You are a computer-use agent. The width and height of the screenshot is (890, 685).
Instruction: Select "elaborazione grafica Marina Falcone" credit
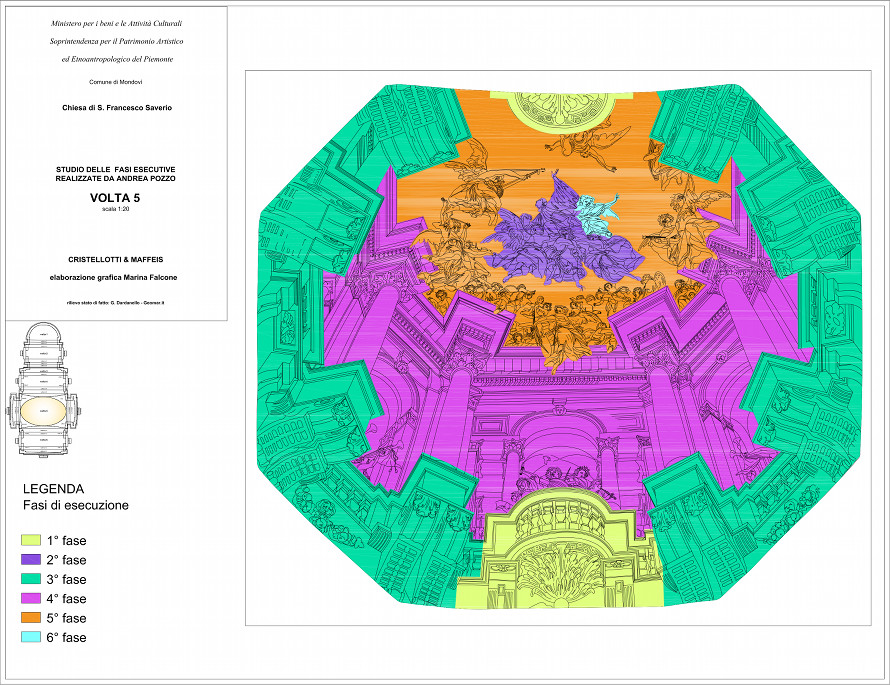[x=114, y=278]
